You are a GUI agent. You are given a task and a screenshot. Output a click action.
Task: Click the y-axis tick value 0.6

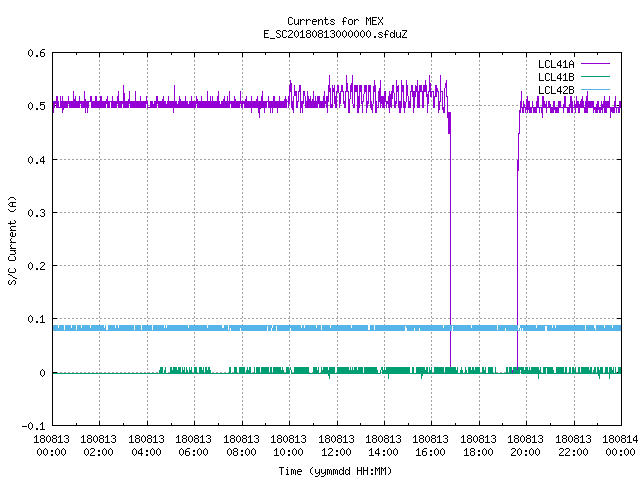(36, 53)
